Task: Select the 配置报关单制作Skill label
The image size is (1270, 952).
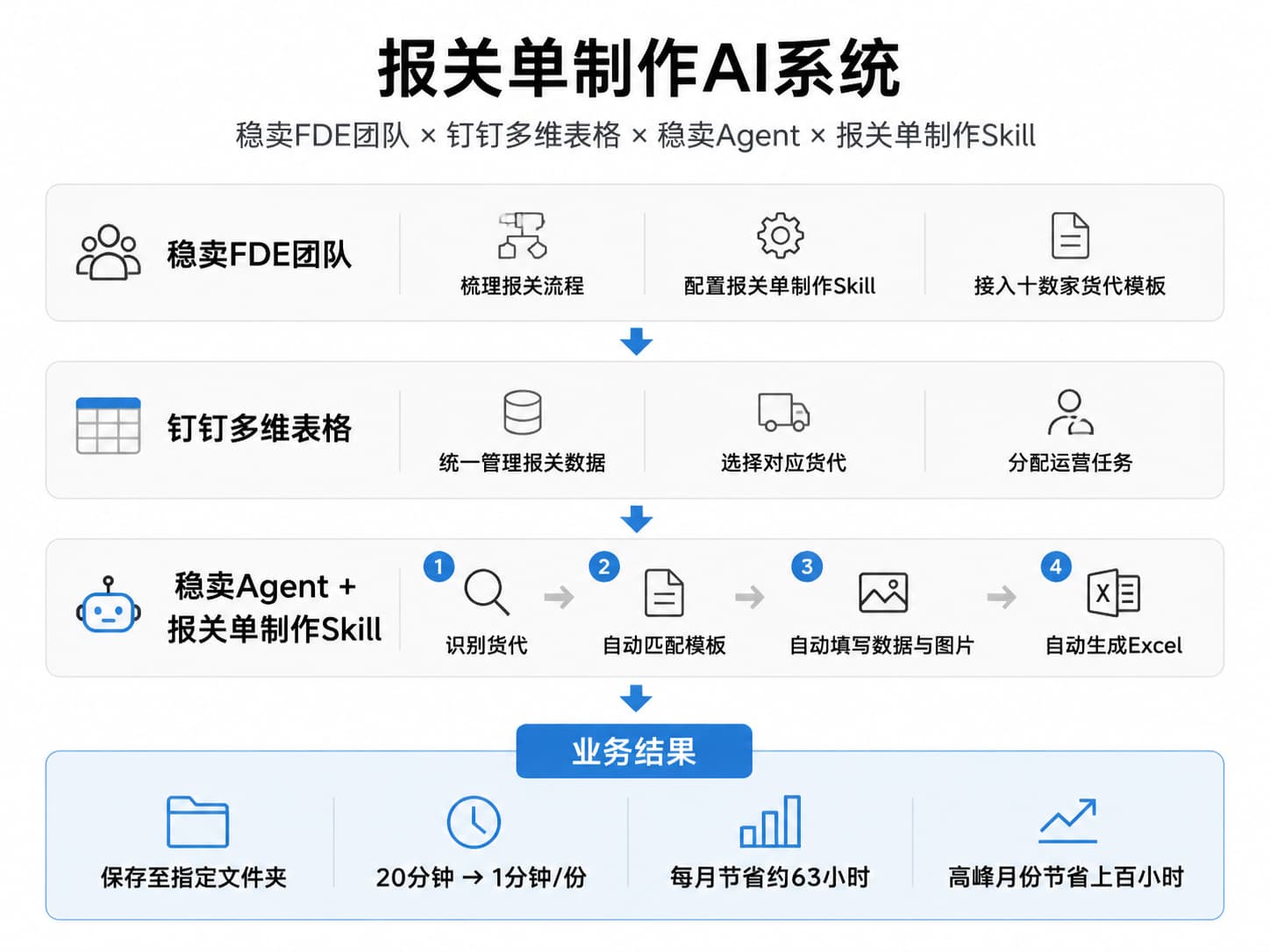Action: click(780, 286)
